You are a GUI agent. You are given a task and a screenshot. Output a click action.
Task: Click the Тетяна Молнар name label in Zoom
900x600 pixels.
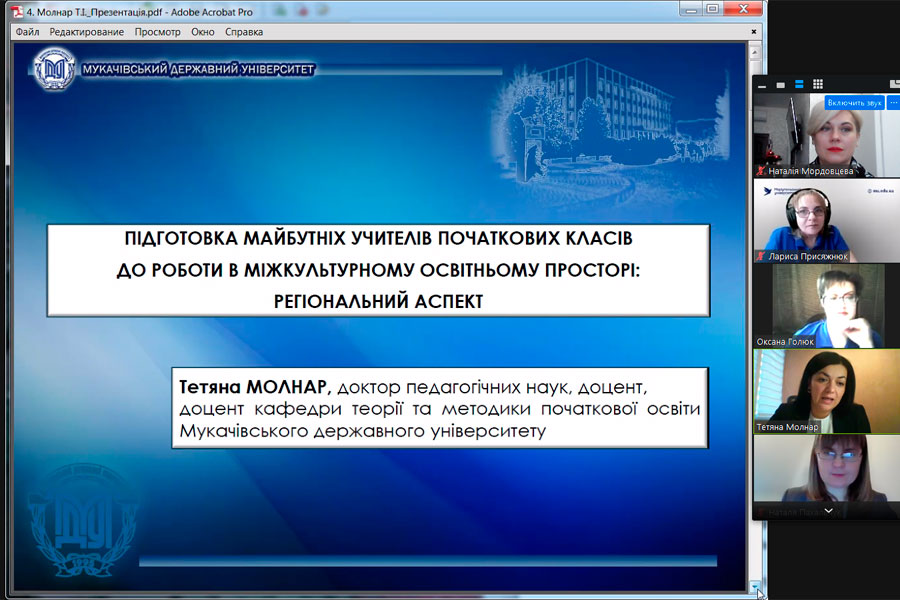(x=787, y=427)
